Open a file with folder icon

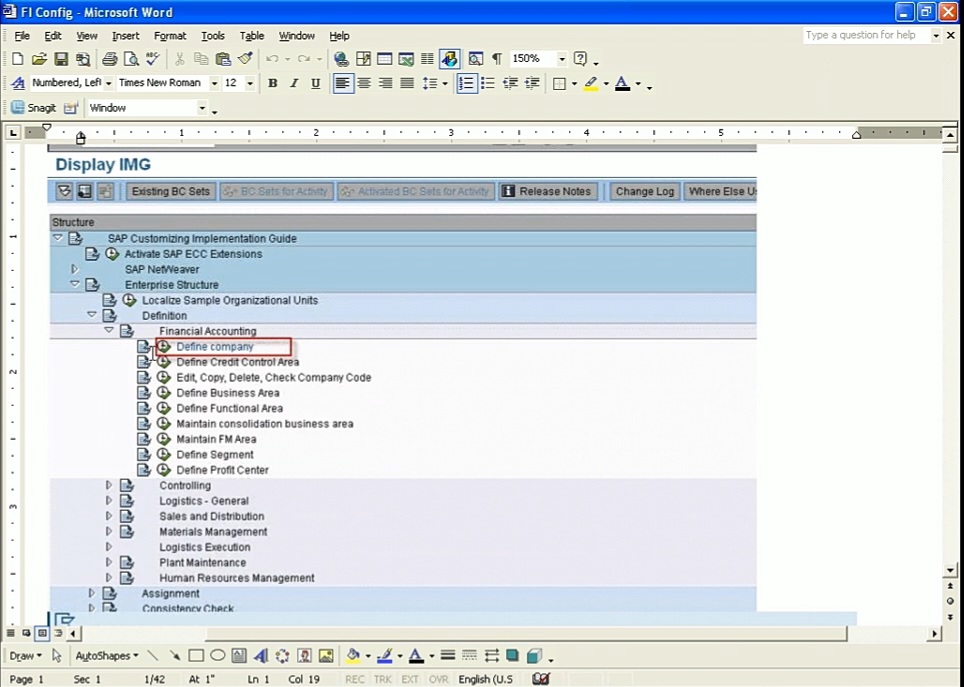[39, 59]
